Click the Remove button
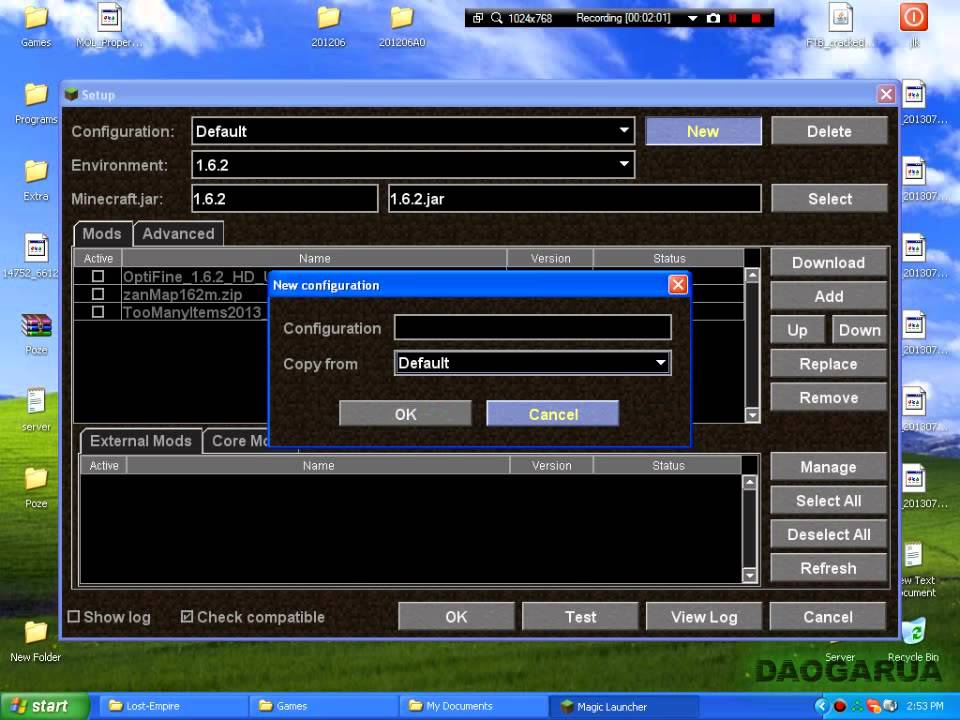Screen dimensions: 960x720 click(828, 397)
